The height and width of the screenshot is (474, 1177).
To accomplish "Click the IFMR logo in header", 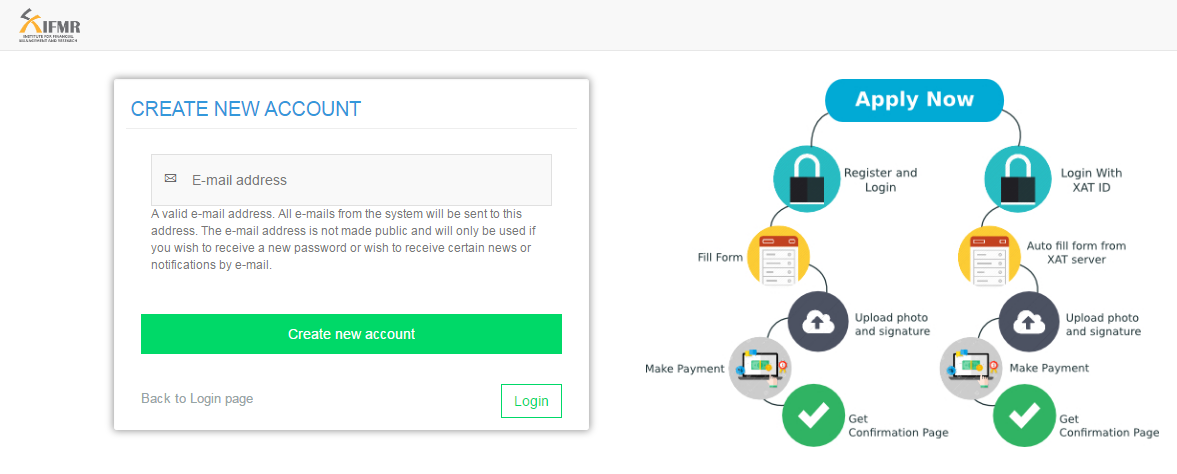I will pyautogui.click(x=50, y=26).
